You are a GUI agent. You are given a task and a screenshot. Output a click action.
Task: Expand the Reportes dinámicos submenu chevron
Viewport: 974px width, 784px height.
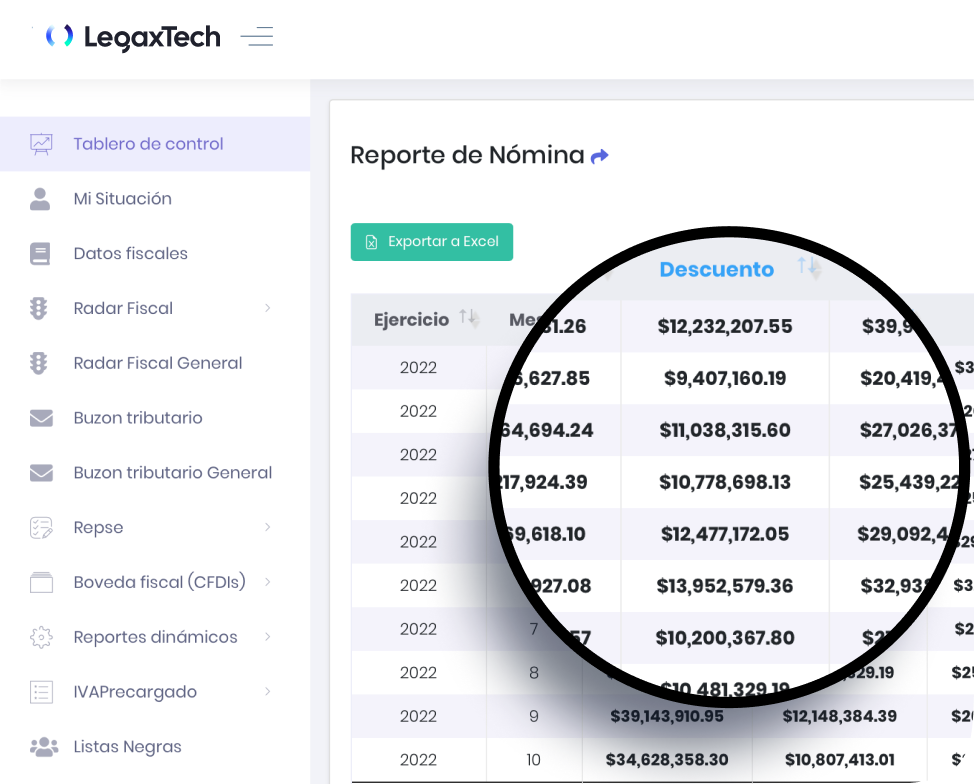tap(267, 637)
